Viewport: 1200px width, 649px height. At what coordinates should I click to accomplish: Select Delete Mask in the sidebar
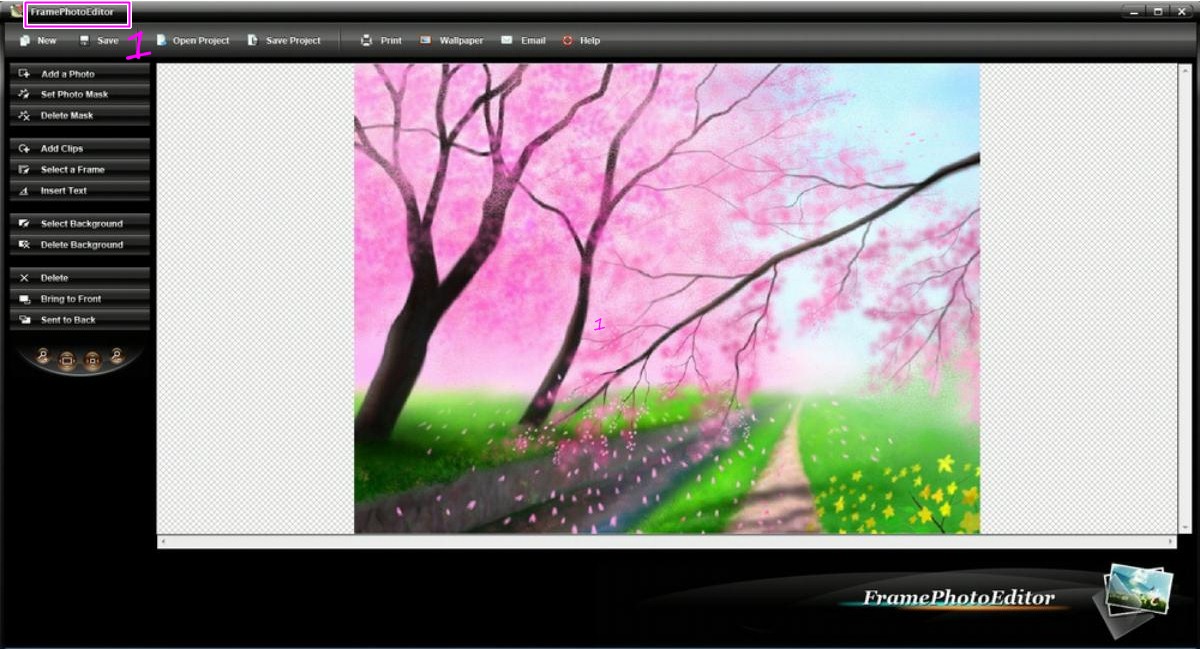click(x=80, y=116)
